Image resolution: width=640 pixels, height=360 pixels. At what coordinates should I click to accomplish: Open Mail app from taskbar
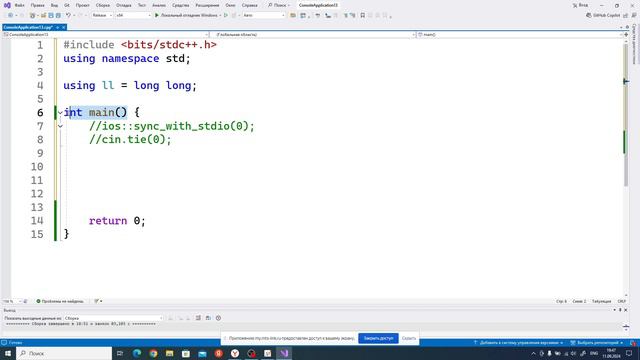point(202,353)
